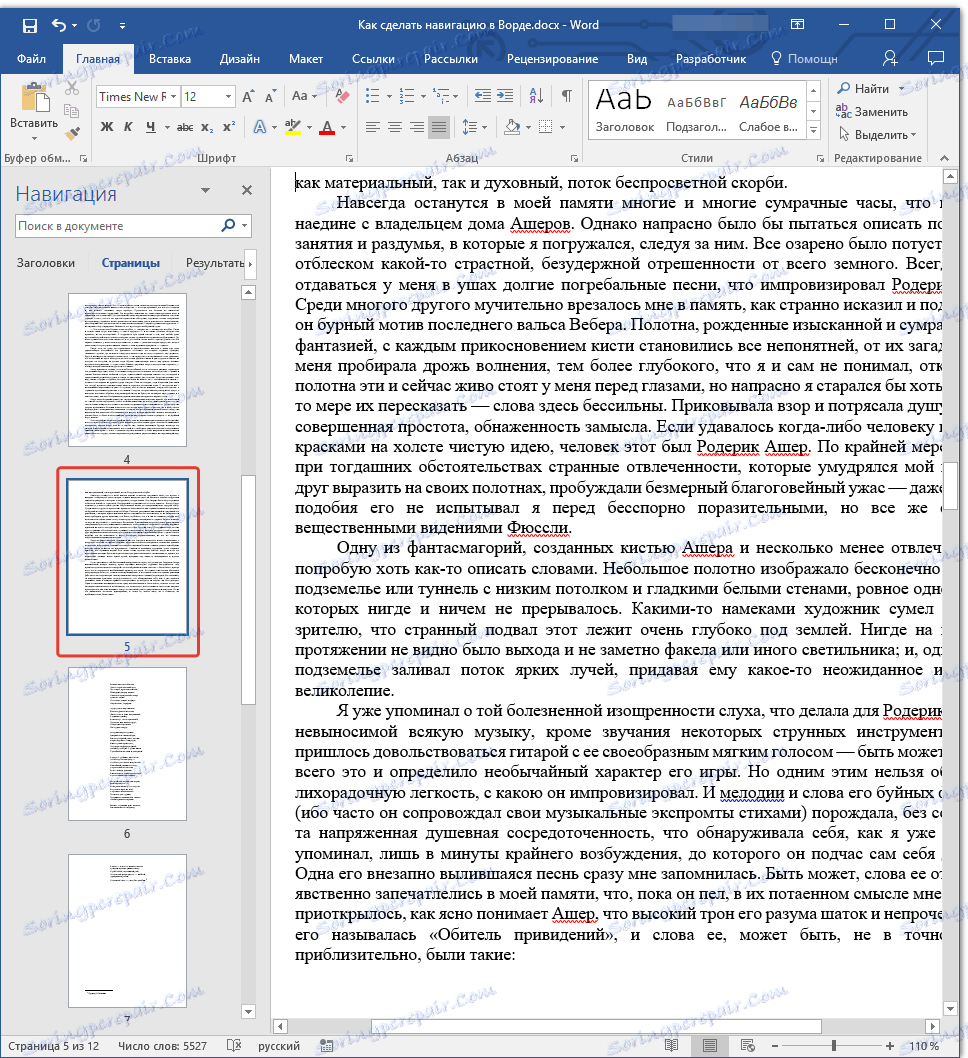Open the font size 12 dropdown
Viewport: 968px width, 1058px height.
228,96
